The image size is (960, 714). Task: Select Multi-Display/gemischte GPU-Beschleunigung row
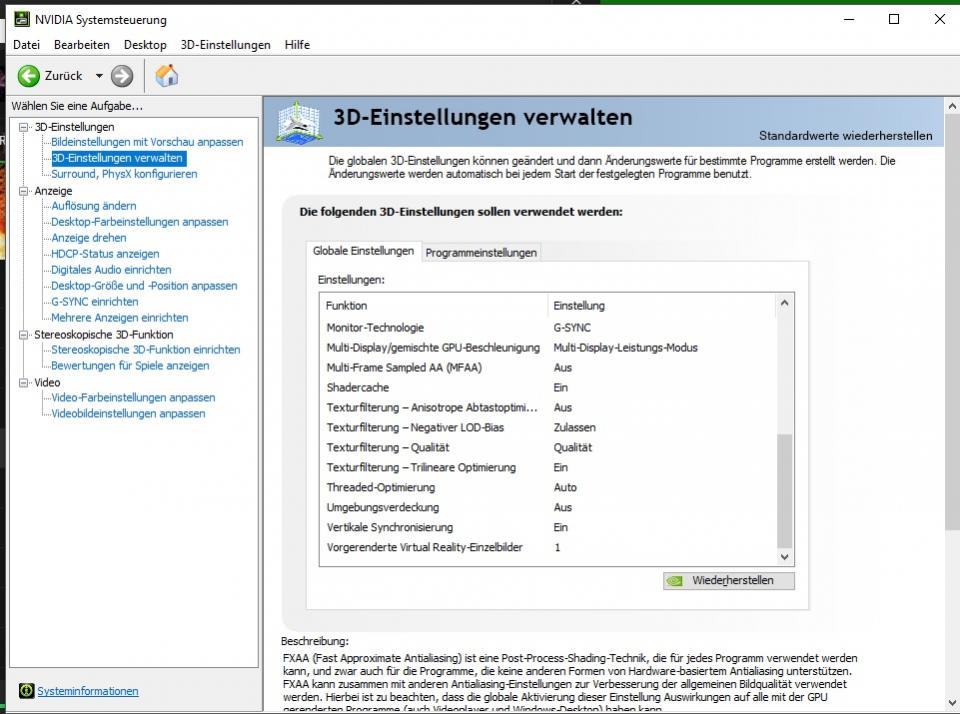(549, 348)
